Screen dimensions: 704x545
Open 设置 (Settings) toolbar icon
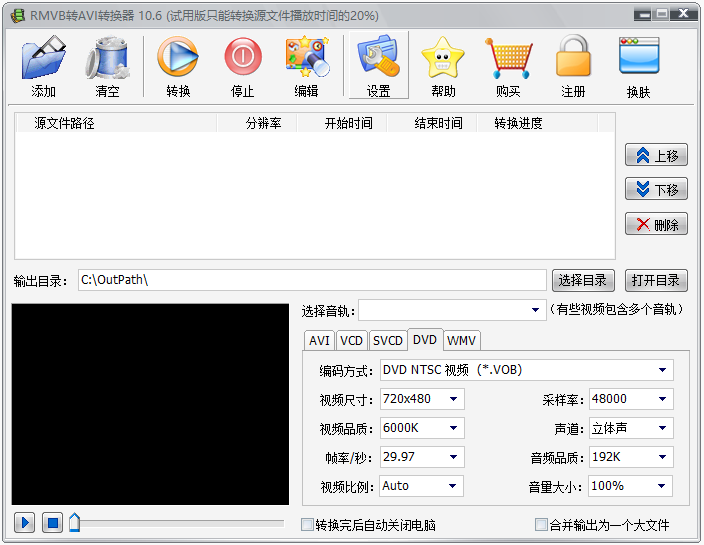point(378,56)
